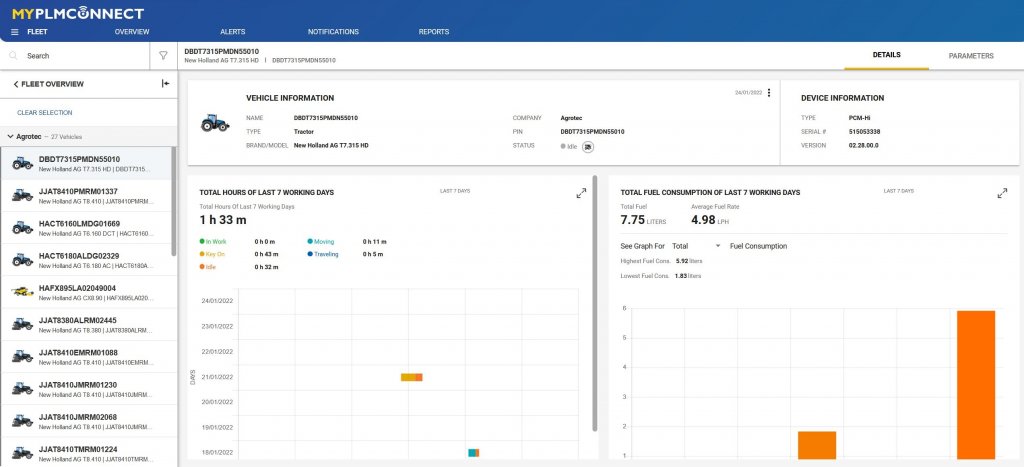Click tractor icon of HACT6160LMDG01669 row
Screen dimensions: 1024x467
(22, 227)
